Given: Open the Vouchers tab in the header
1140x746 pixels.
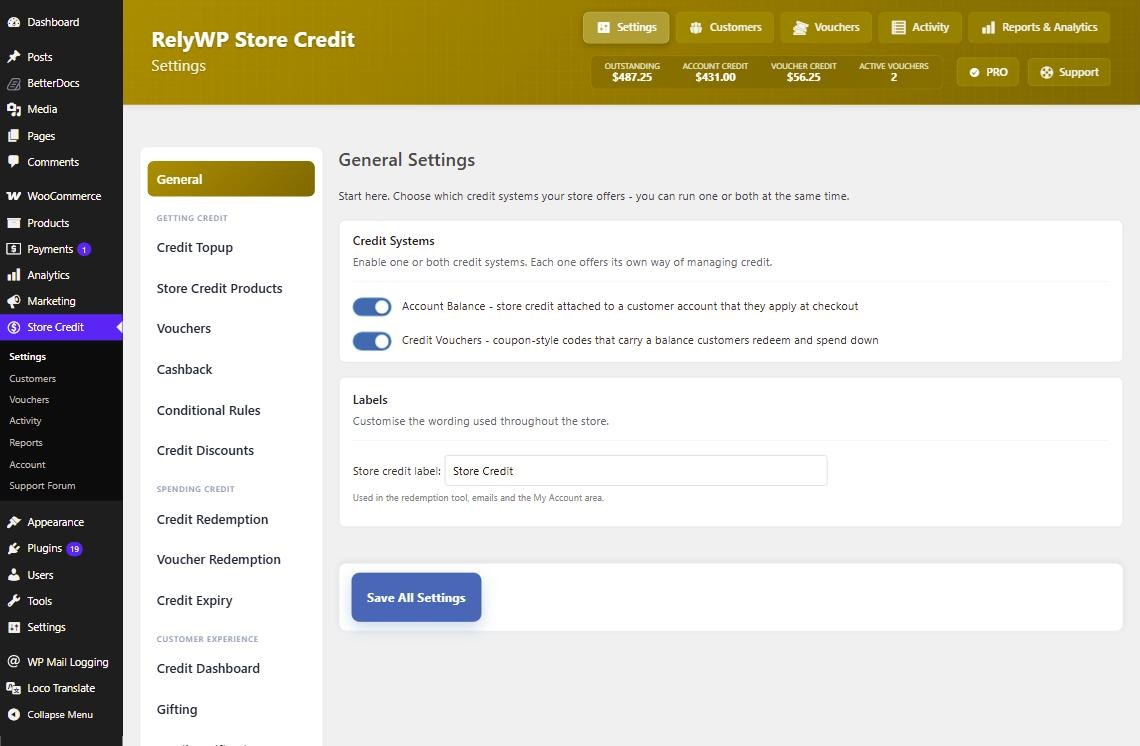Looking at the screenshot, I should (x=825, y=28).
